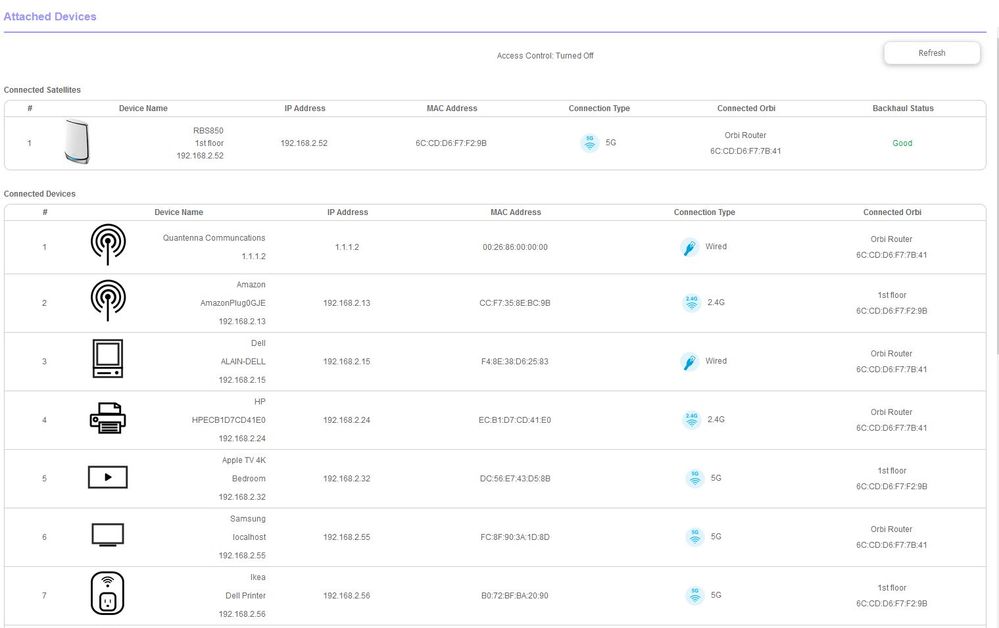The image size is (999, 628).
Task: Click the AmazonPlug 2.4G Wi-Fi icon
Action: coord(691,303)
